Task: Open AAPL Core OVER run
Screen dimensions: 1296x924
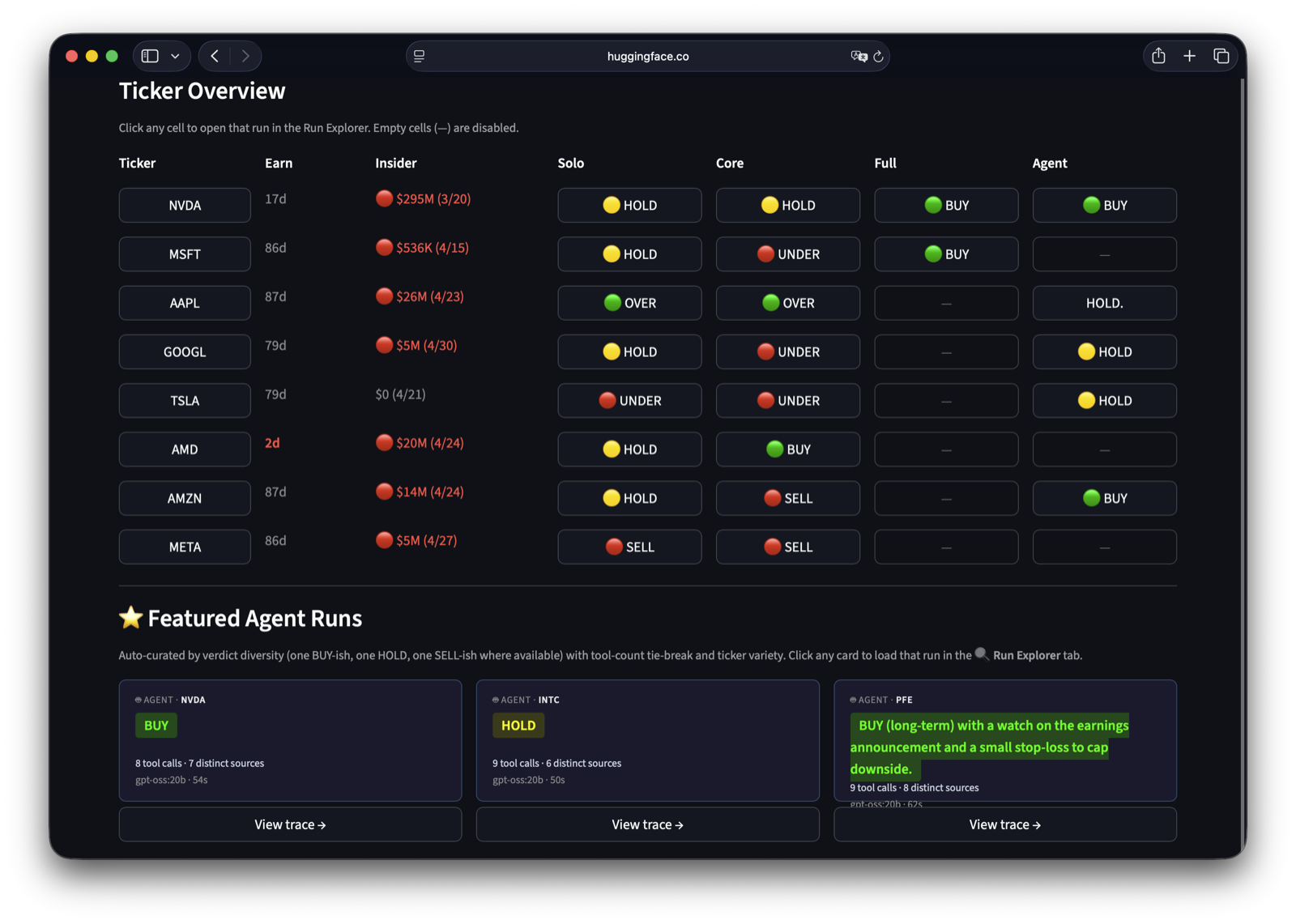Action: 788,303
